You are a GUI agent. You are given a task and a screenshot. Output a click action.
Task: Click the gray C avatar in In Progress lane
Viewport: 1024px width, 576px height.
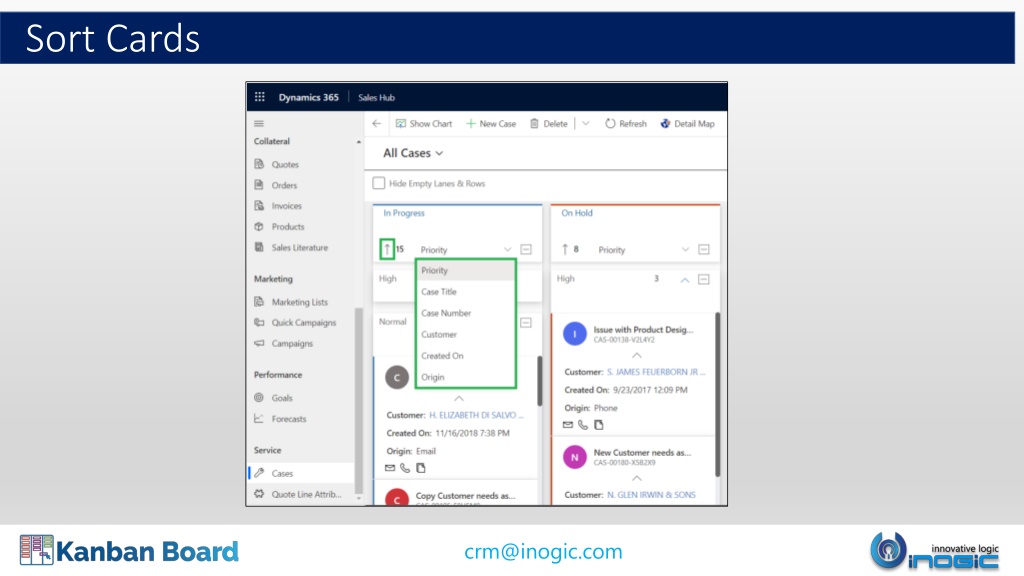pos(396,377)
